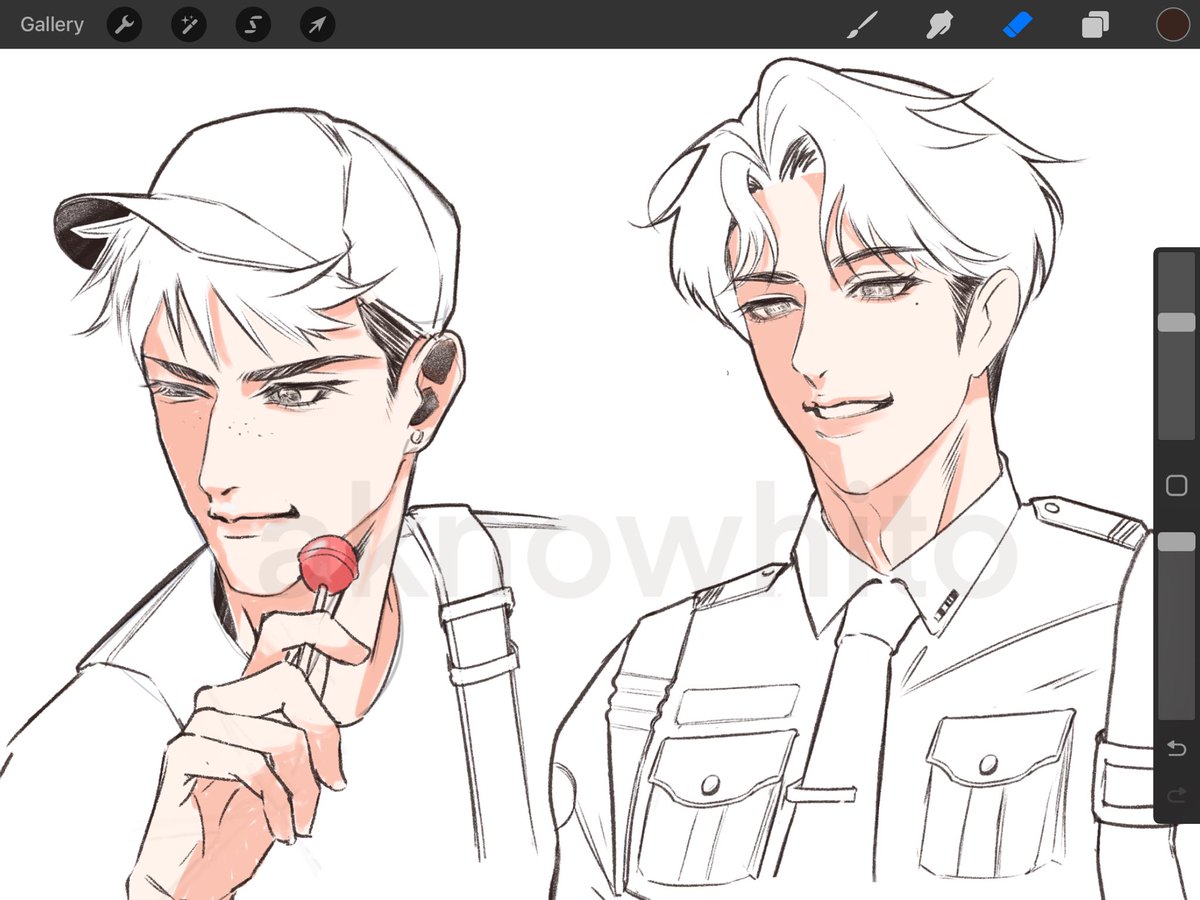Open the Adjustments magic wand menu
1200x900 pixels.
click(189, 24)
